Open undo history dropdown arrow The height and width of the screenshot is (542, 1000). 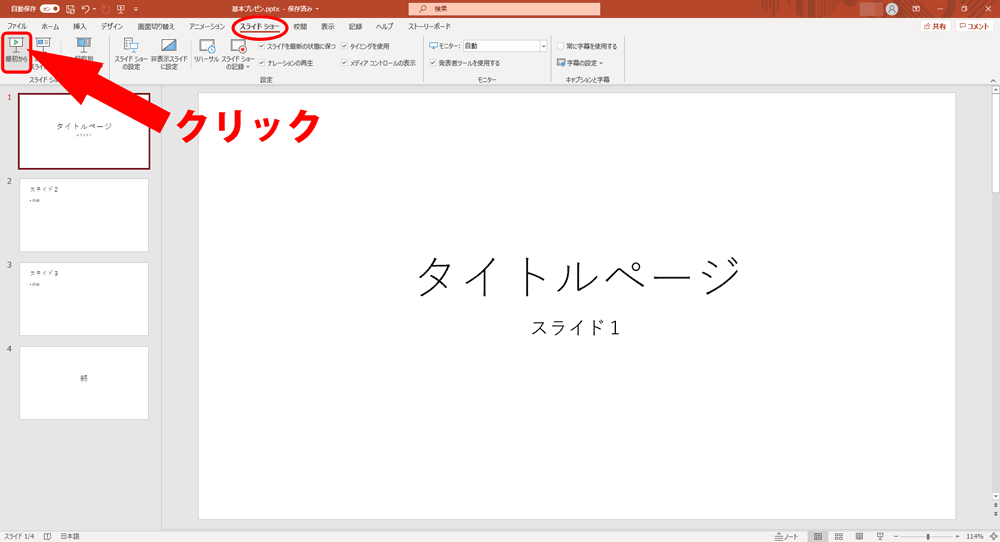94,9
